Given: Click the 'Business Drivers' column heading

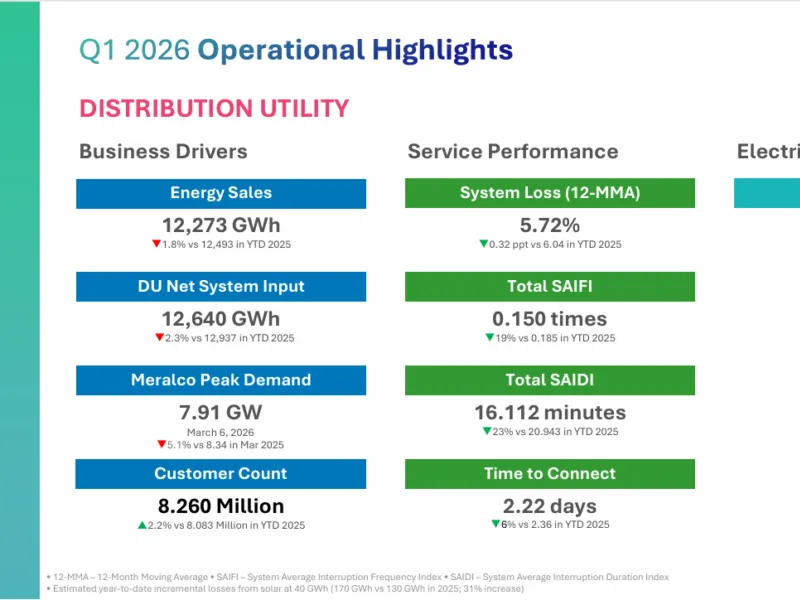Looking at the screenshot, I should point(163,152).
